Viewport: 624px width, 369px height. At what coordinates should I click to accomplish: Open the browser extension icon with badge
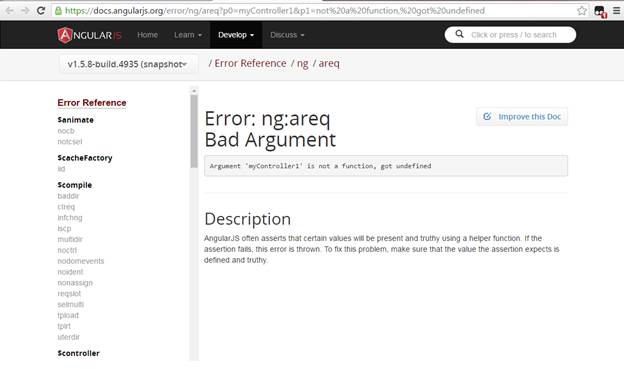(x=600, y=12)
